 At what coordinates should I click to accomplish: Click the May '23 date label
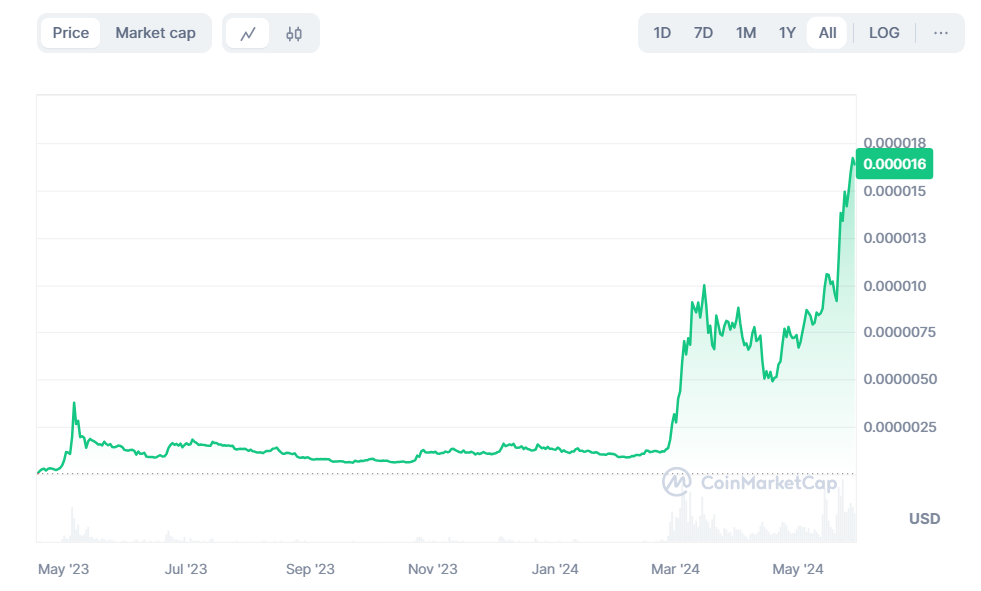pos(64,569)
